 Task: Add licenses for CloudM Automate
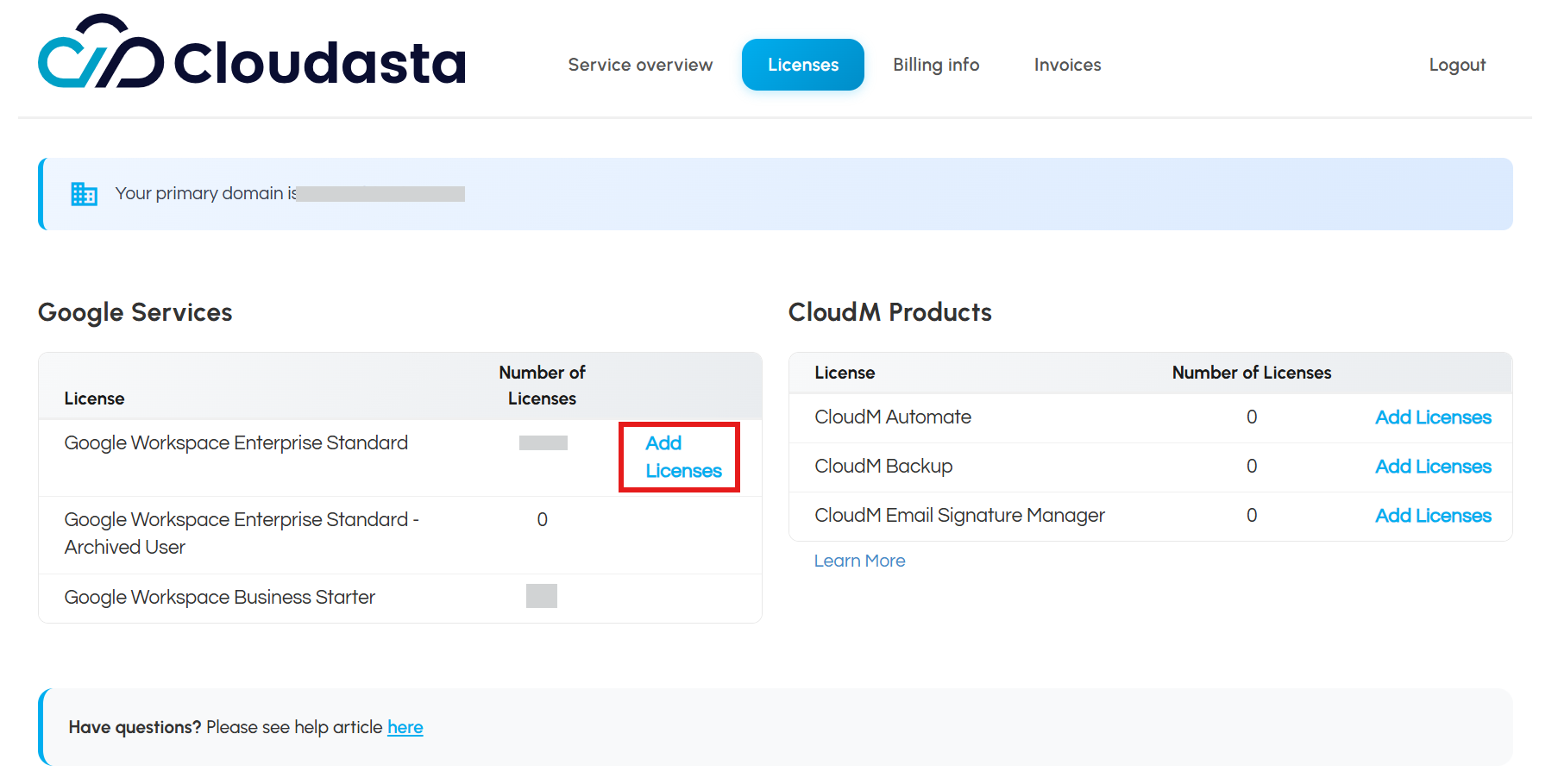[x=1432, y=417]
